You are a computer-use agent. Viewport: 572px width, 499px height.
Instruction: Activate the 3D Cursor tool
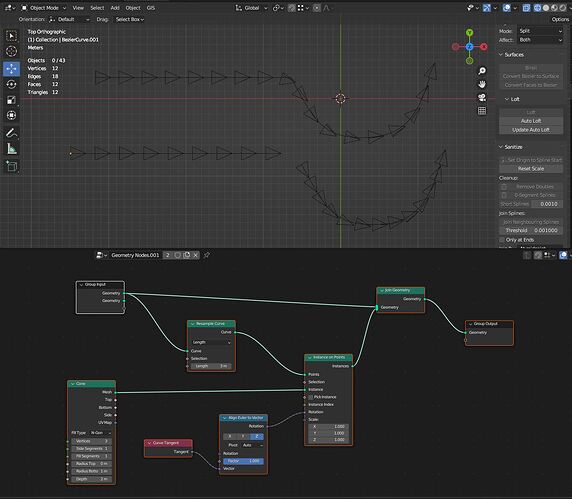tap(11, 51)
